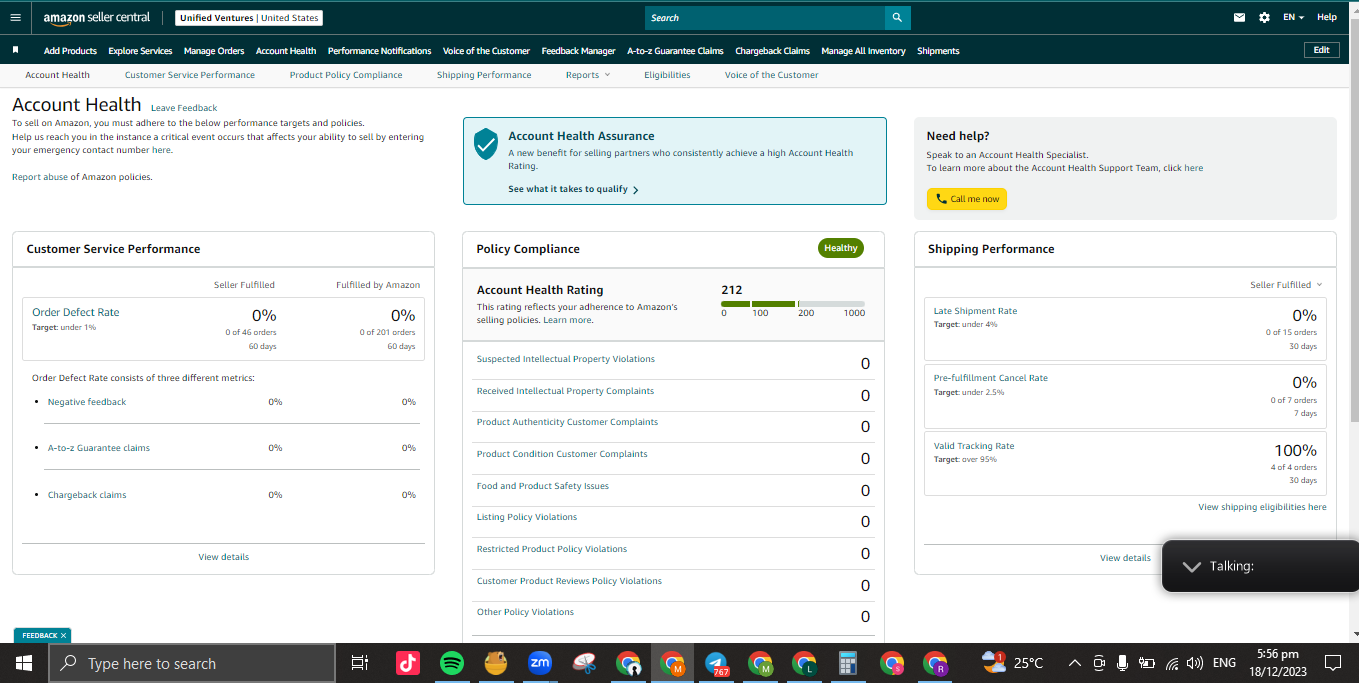Screen dimensions: 1359x683
Task: Click the Account Health Assurance shield icon
Action: [485, 144]
